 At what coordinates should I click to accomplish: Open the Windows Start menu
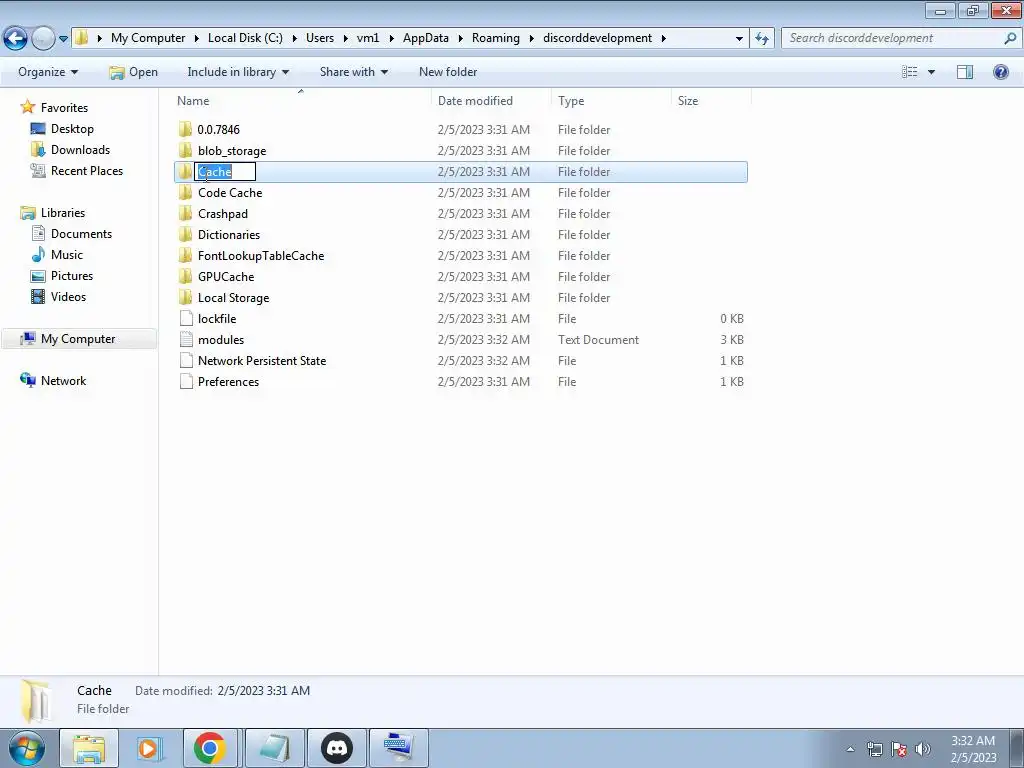26,748
